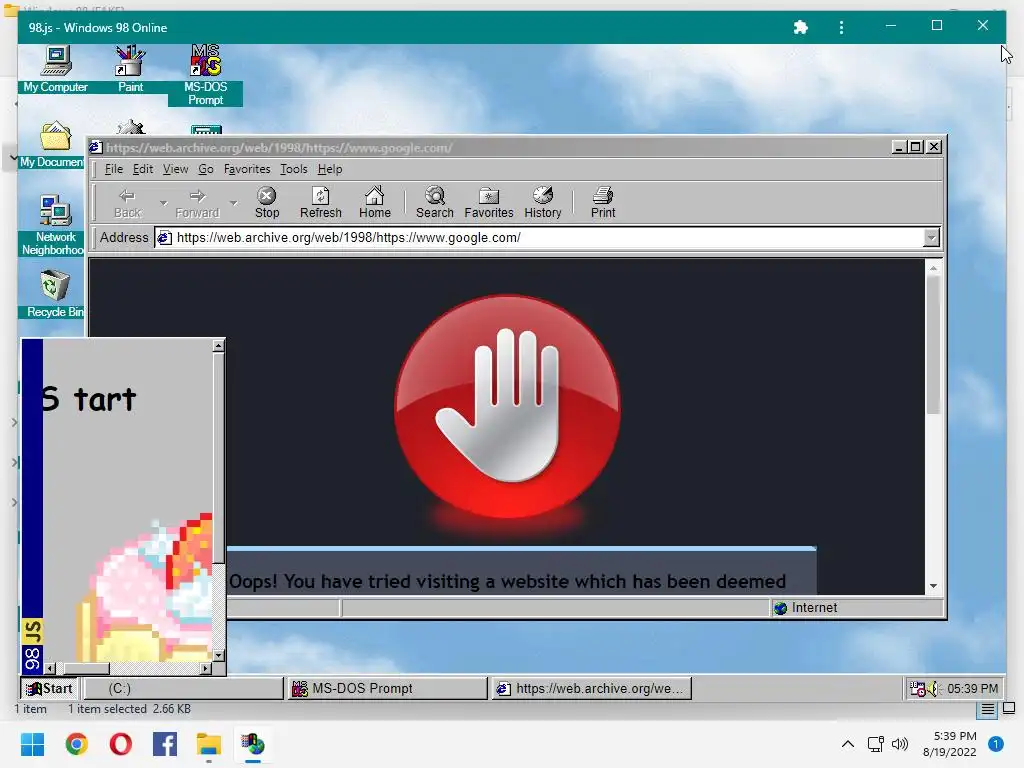Viewport: 1024px width, 768px height.
Task: Click Start panel scroll down arrow
Action: click(219, 655)
